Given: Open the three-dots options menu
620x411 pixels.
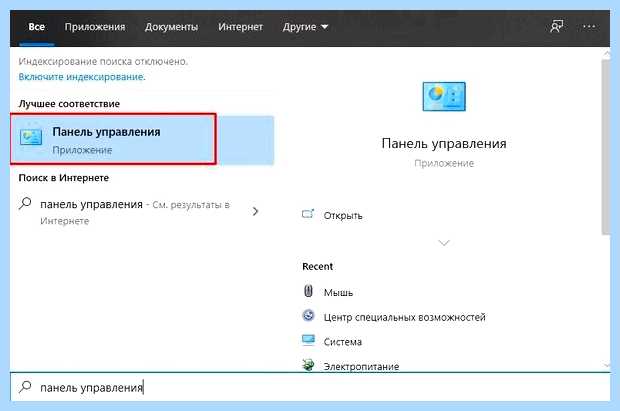Looking at the screenshot, I should click(589, 27).
